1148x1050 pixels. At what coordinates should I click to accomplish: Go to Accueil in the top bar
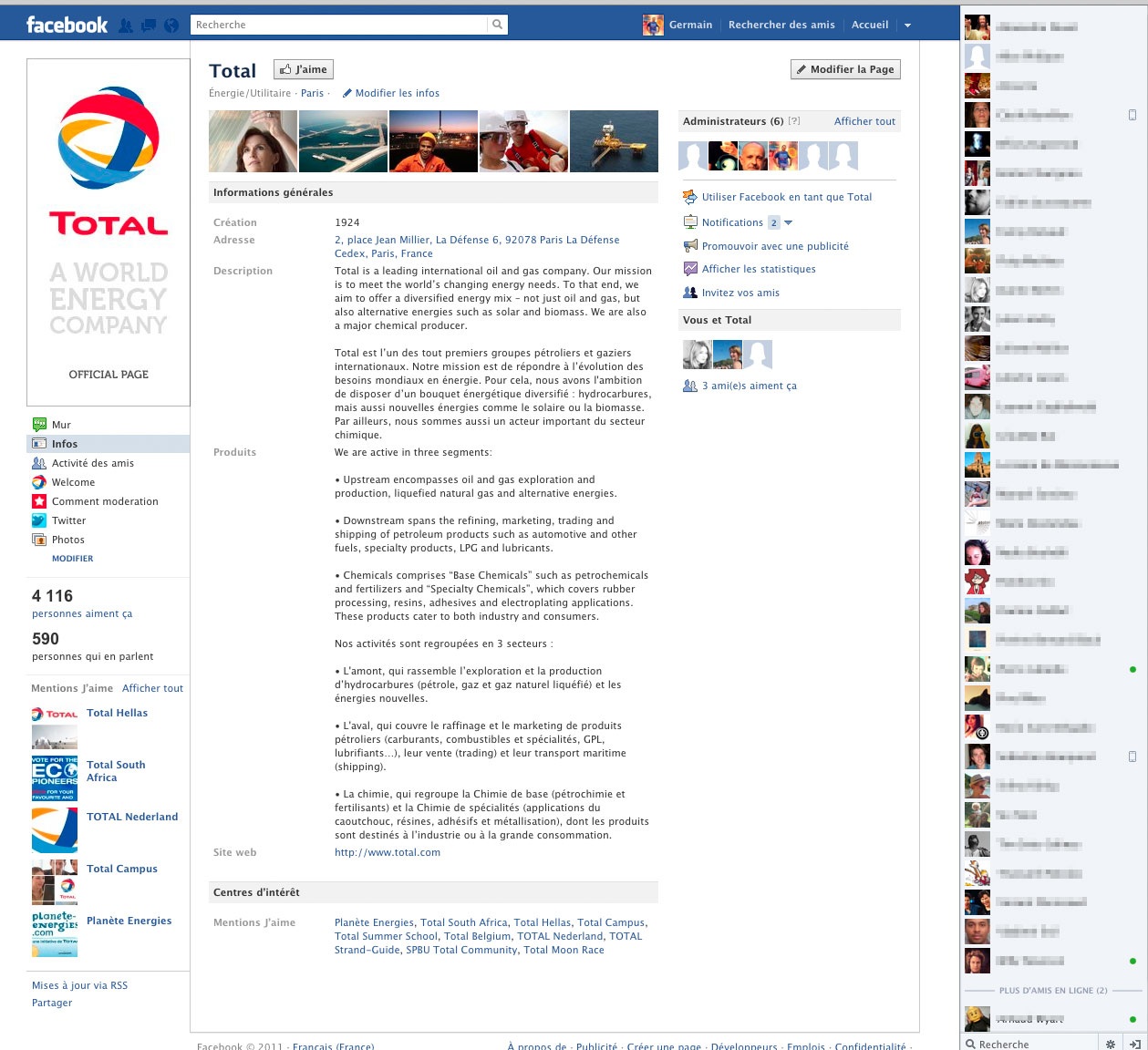point(870,25)
